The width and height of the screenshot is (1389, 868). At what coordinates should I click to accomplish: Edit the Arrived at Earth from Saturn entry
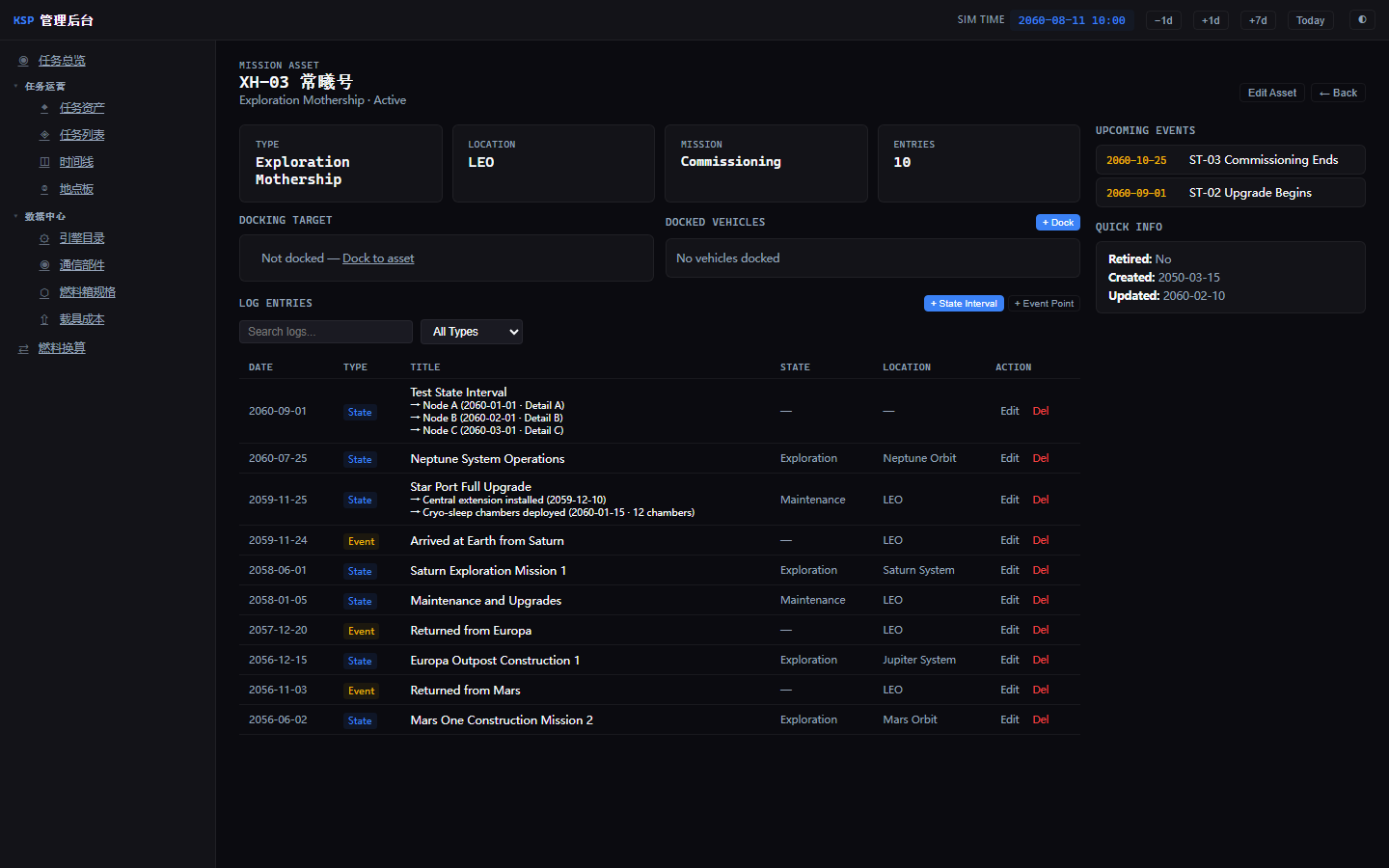coord(1010,540)
